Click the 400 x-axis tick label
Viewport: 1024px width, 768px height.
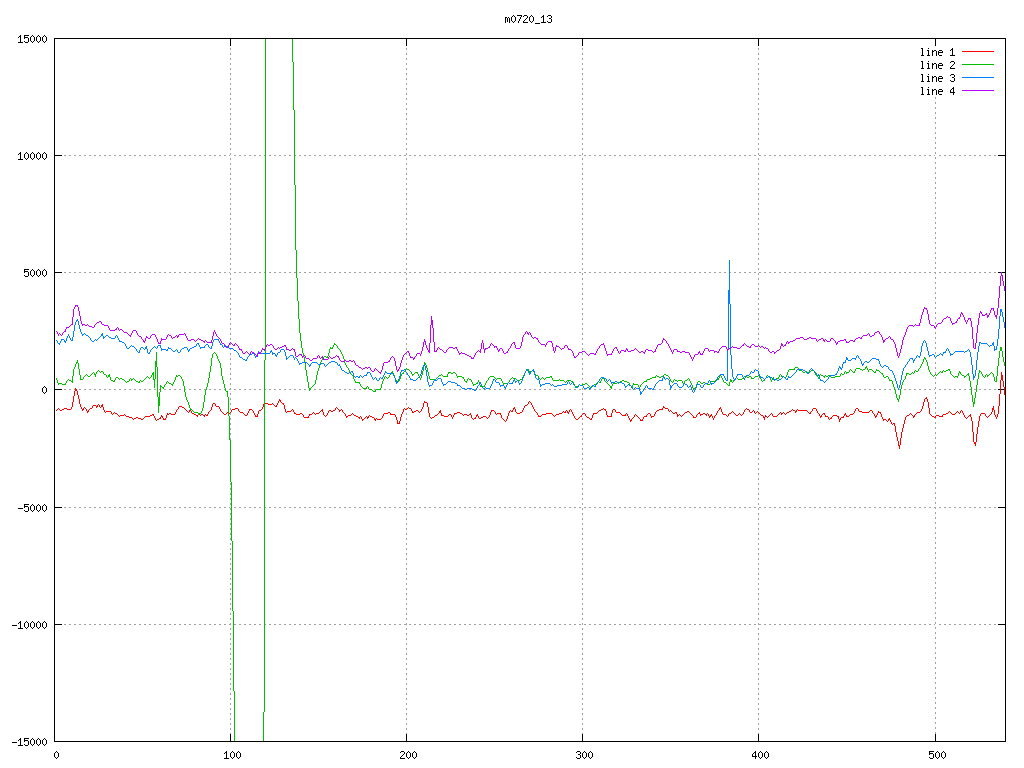[x=759, y=755]
